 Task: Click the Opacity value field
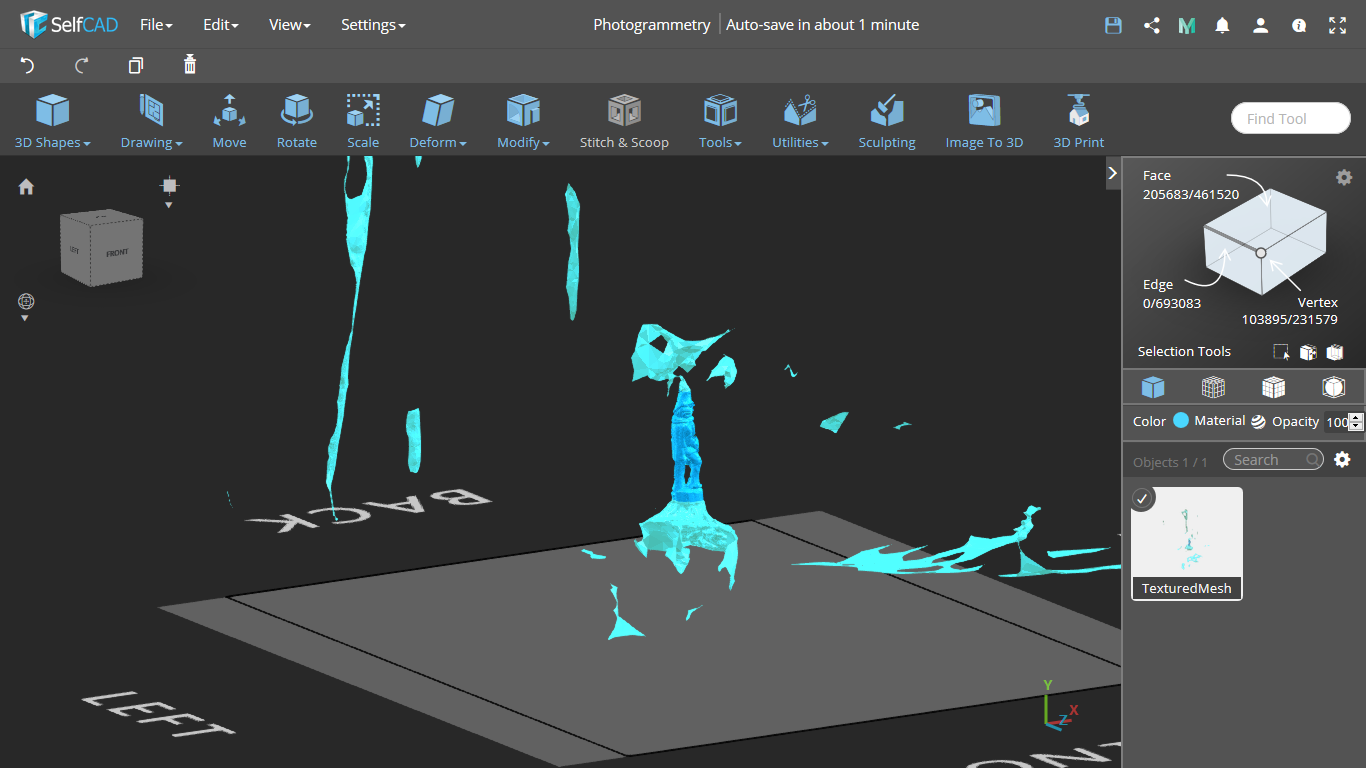pos(1337,422)
